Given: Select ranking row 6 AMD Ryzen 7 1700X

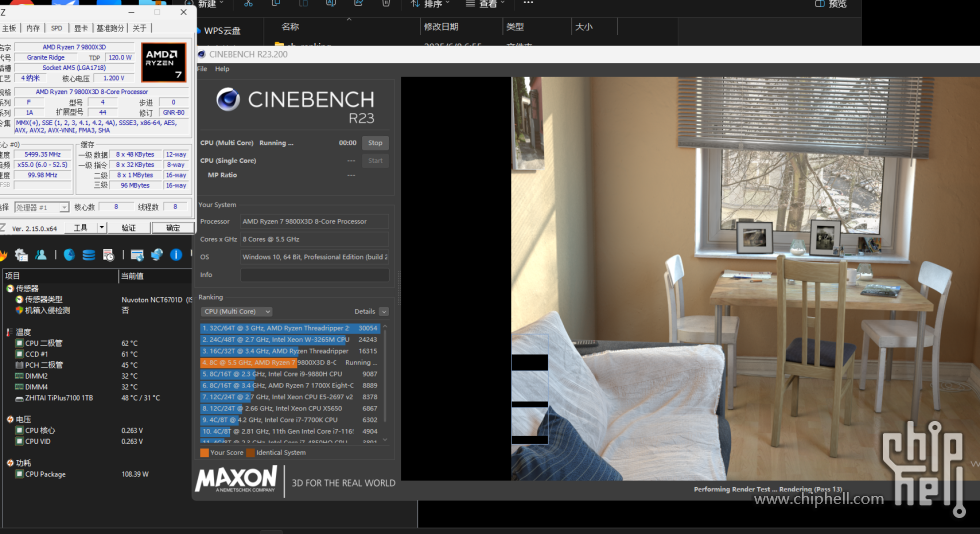Looking at the screenshot, I should click(290, 385).
